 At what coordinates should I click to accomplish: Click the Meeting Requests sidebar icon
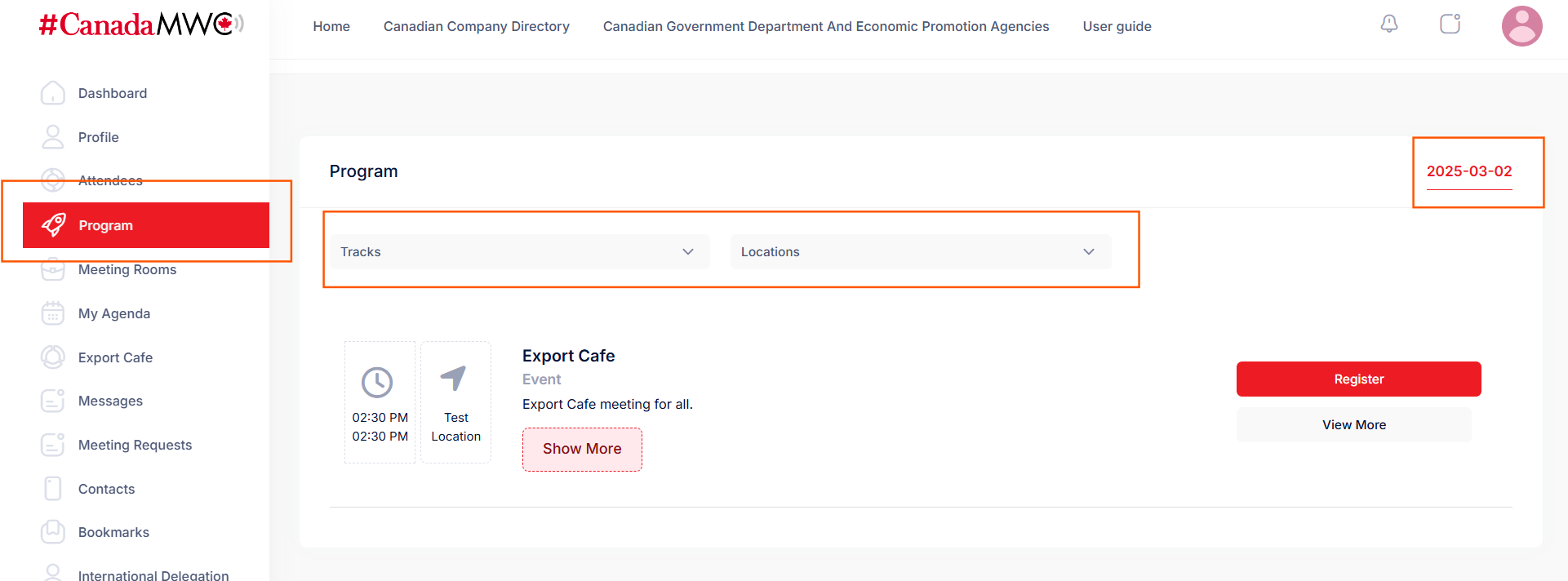pos(53,445)
